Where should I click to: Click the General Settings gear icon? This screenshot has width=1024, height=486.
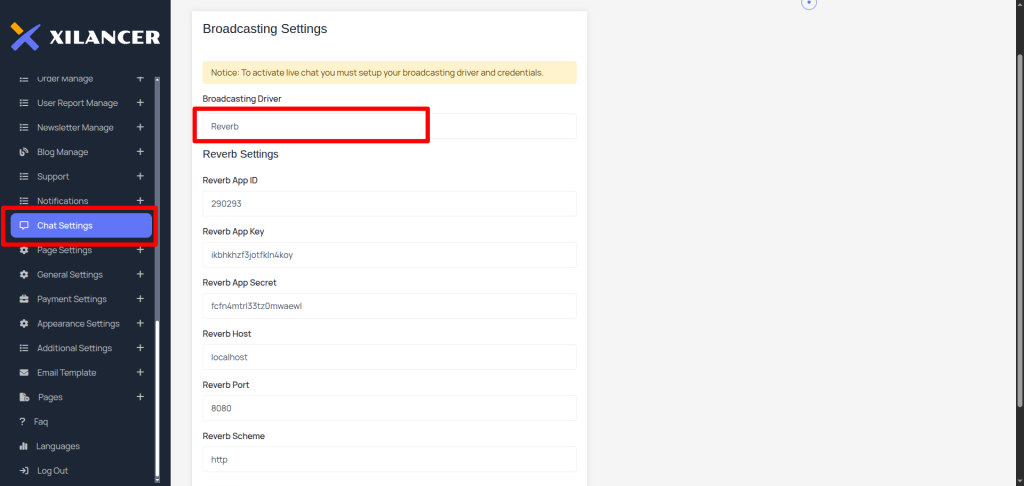(24, 274)
